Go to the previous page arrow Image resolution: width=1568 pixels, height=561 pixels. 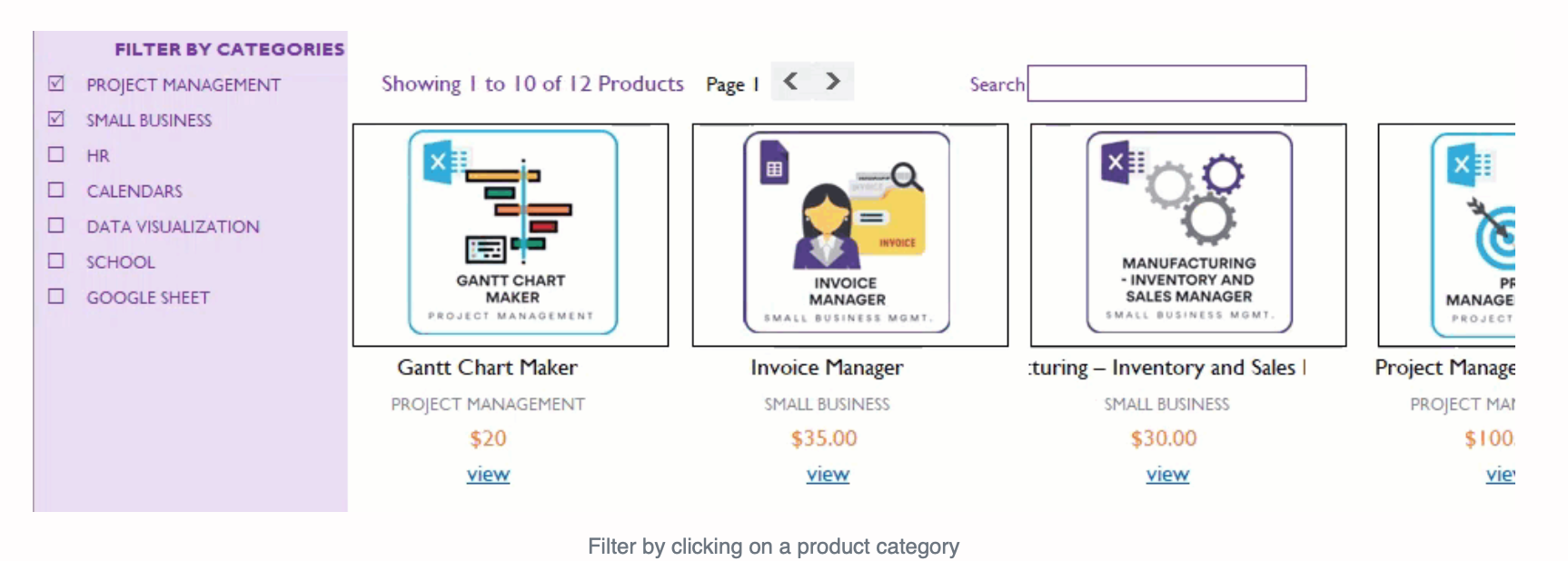[791, 81]
